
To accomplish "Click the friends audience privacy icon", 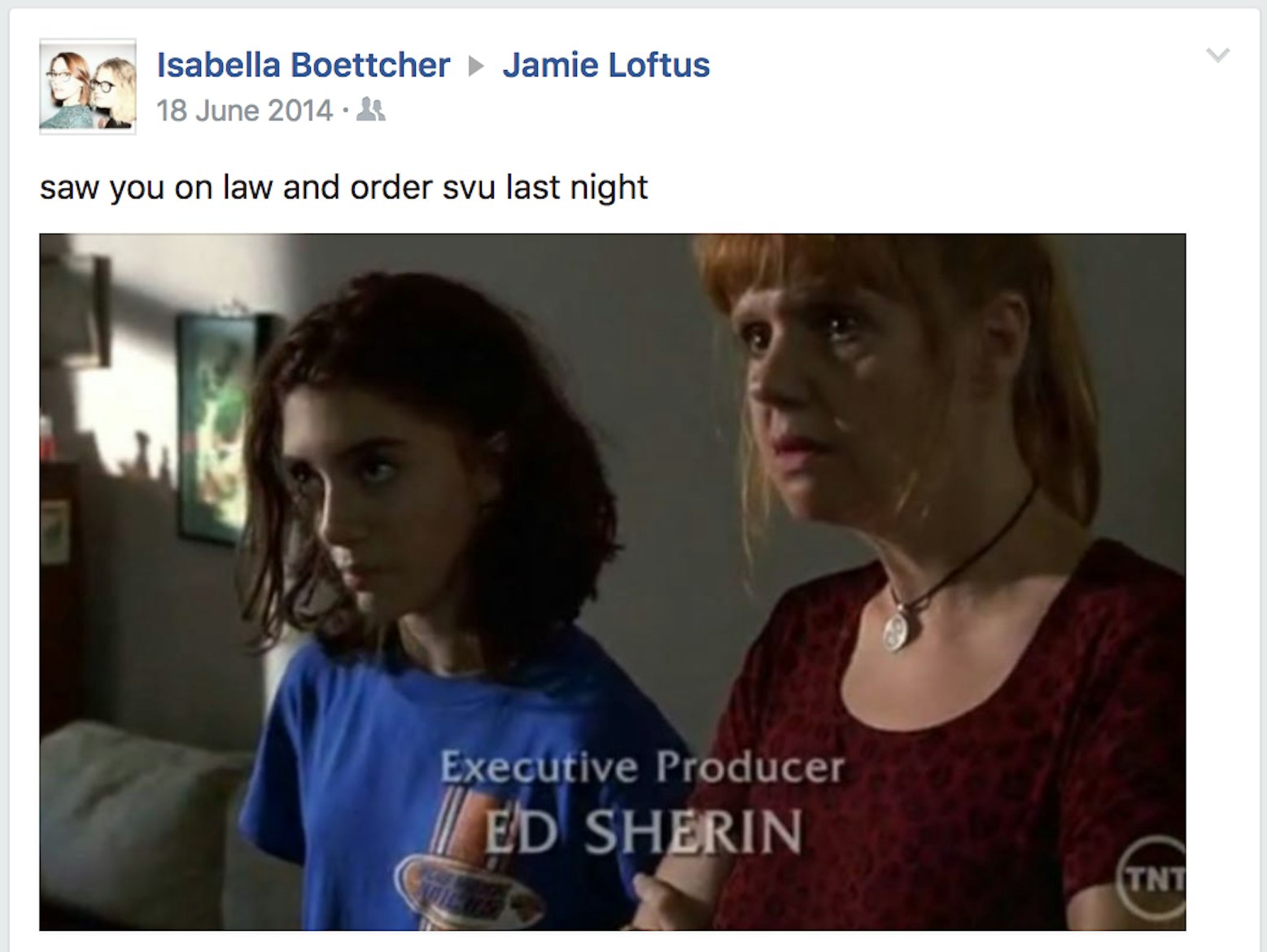I will pyautogui.click(x=371, y=110).
